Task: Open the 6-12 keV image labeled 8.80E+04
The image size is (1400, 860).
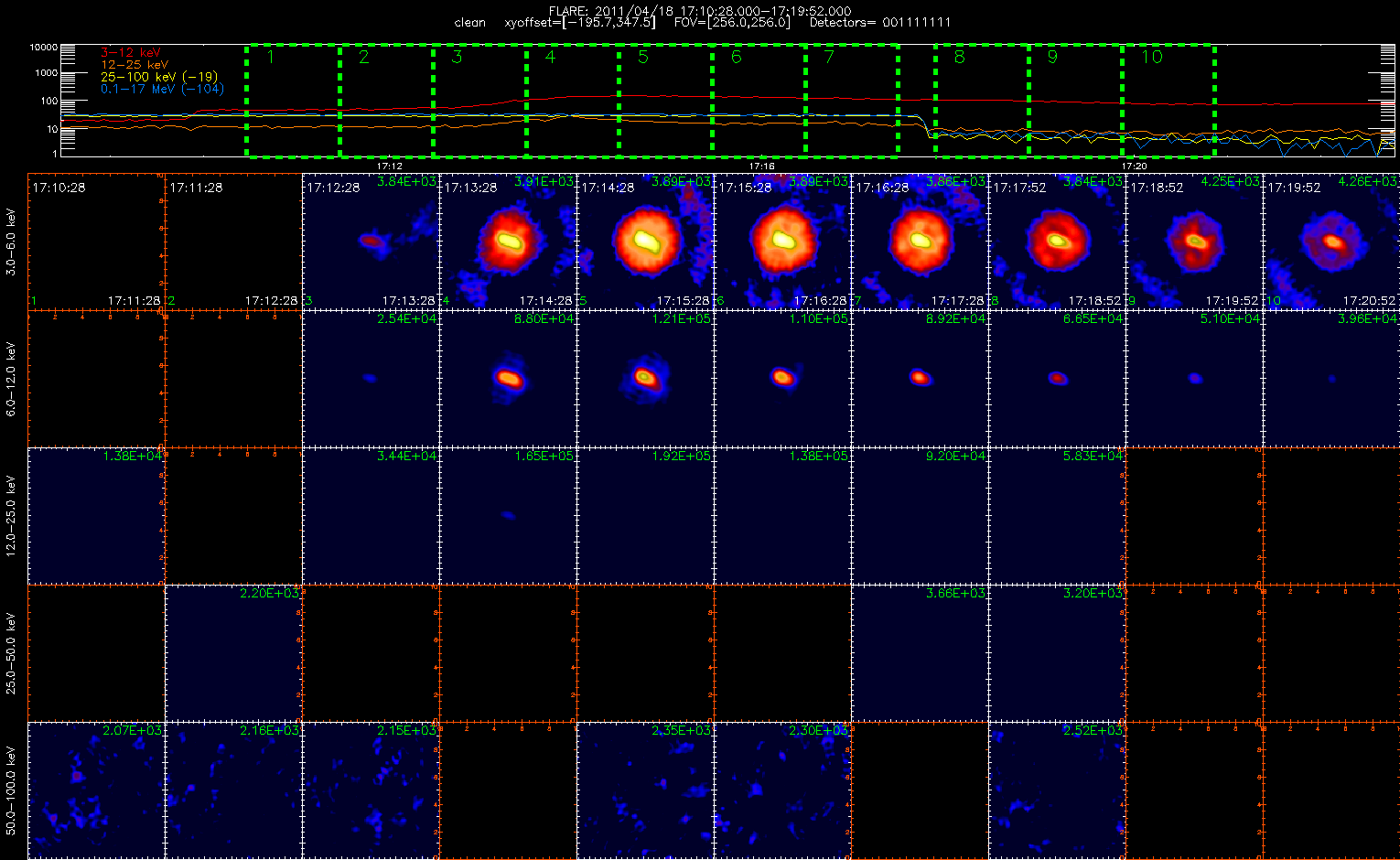Action: coord(508,378)
